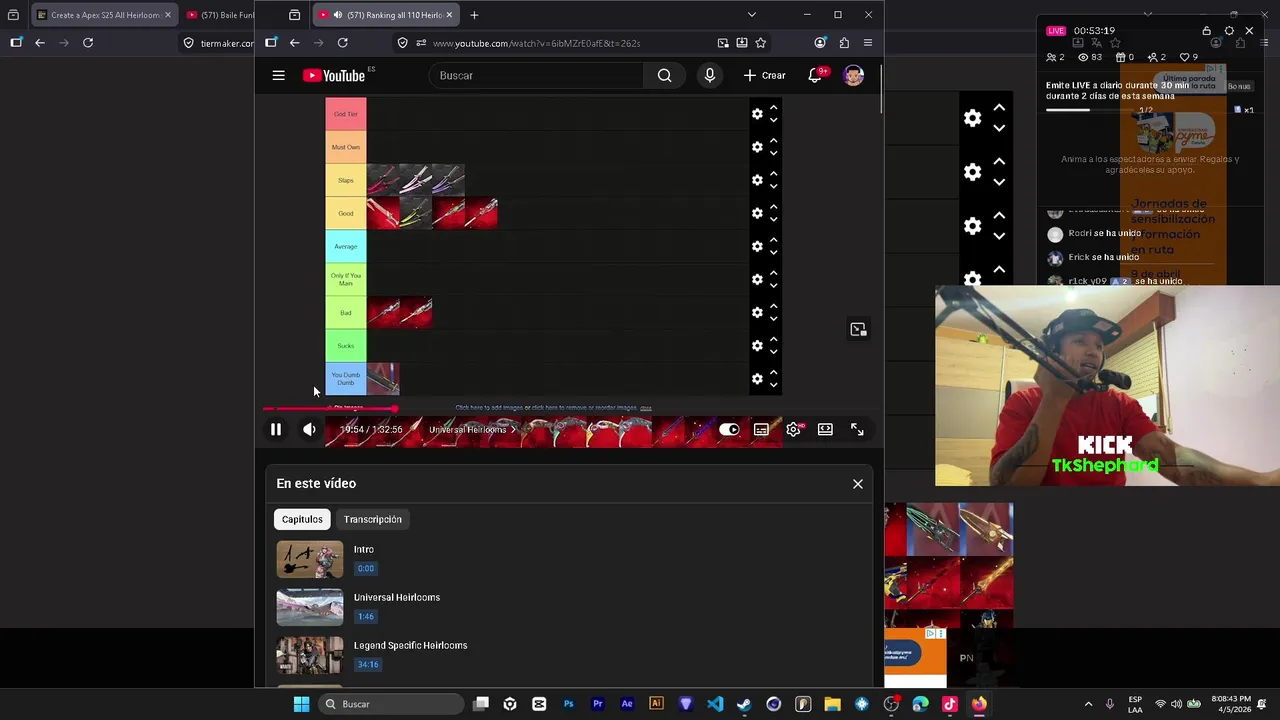1280x720 pixels.
Task: Open the extensions puzzle icon in the front browser
Action: click(x=844, y=43)
